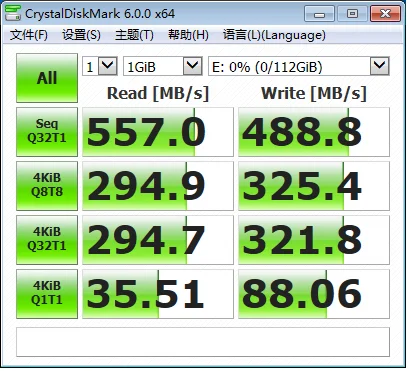Start the 4KiB Q32T1 test

pyautogui.click(x=47, y=240)
